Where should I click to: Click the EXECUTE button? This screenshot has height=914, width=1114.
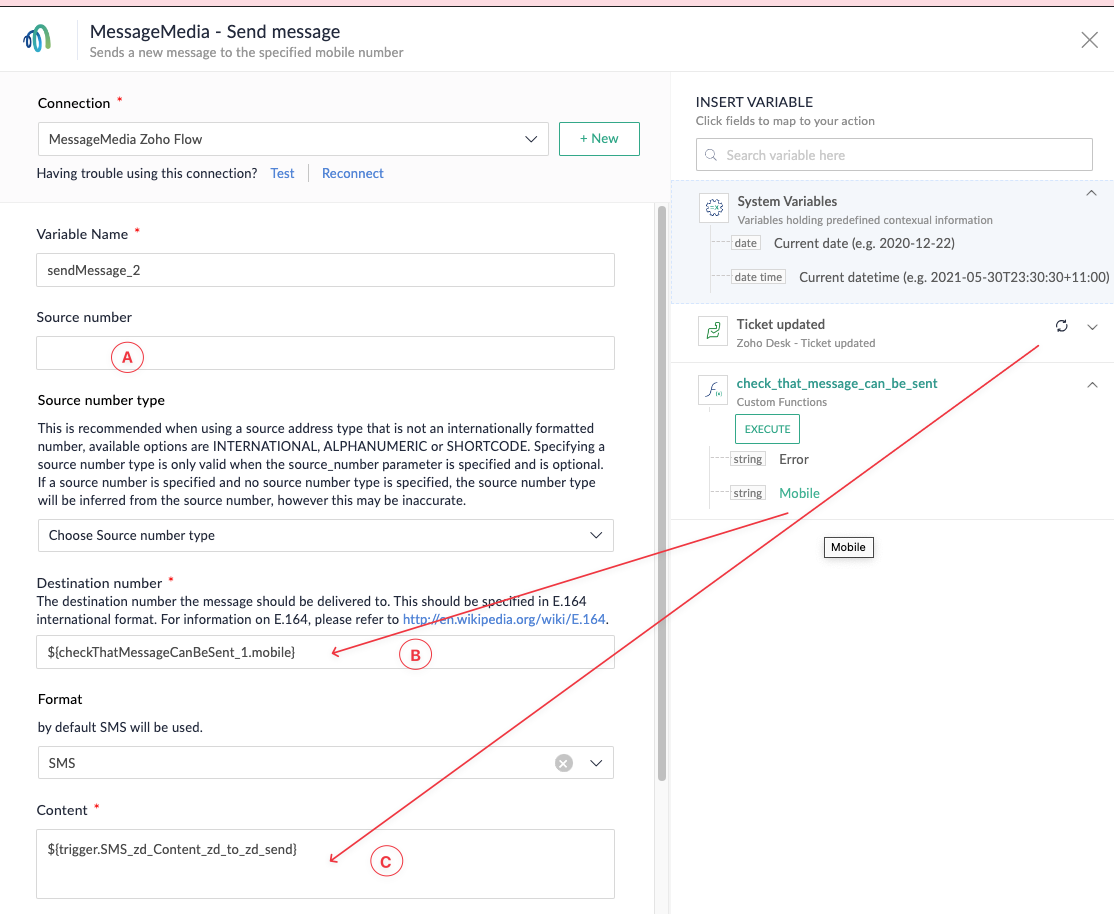click(767, 429)
